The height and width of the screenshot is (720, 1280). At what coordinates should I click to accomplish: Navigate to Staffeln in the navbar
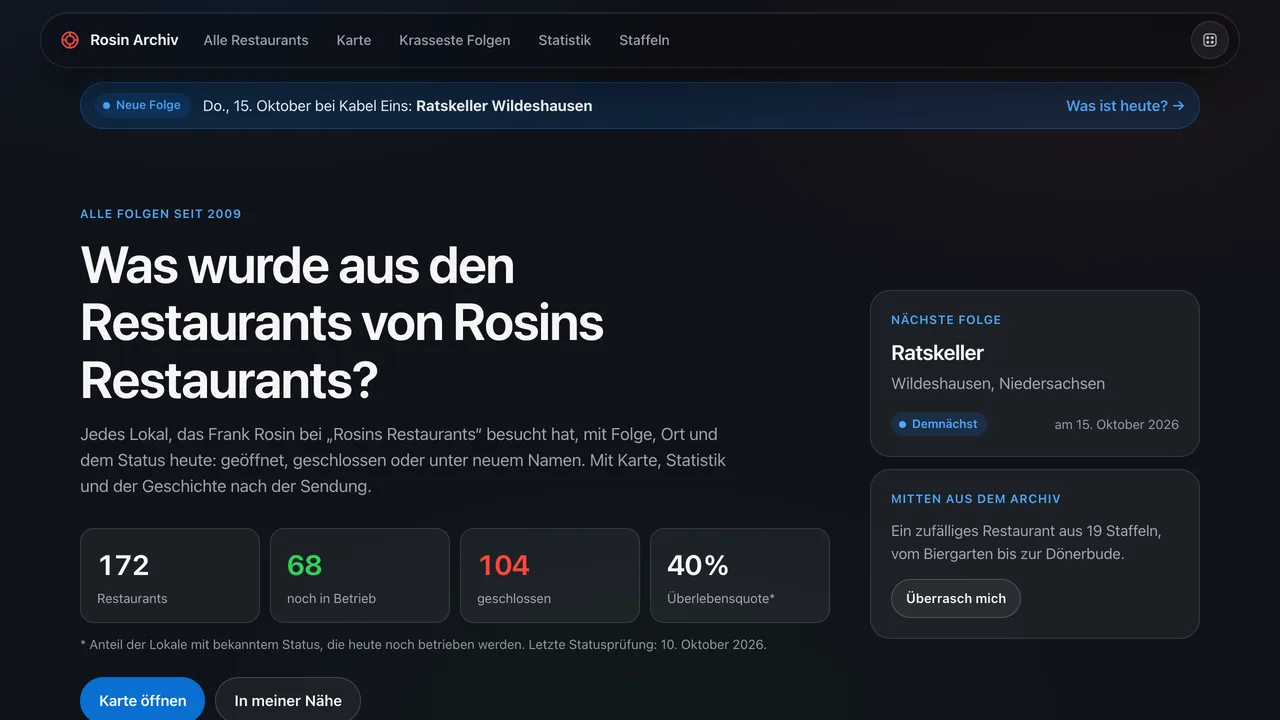(x=644, y=40)
